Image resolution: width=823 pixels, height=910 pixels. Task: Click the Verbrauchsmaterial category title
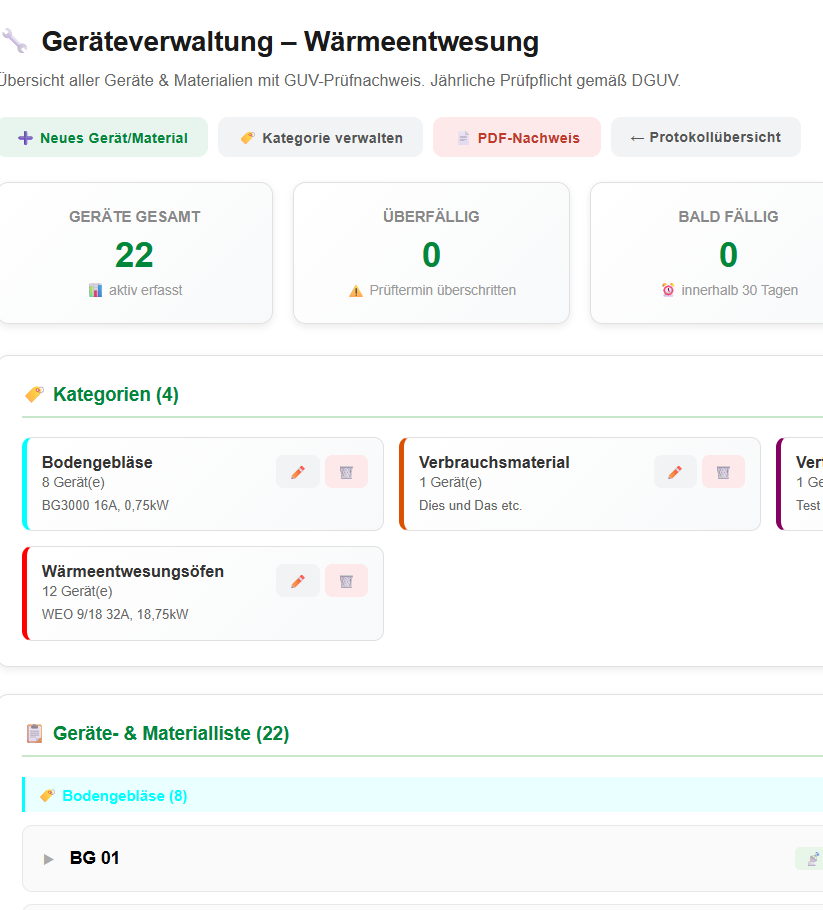(494, 463)
